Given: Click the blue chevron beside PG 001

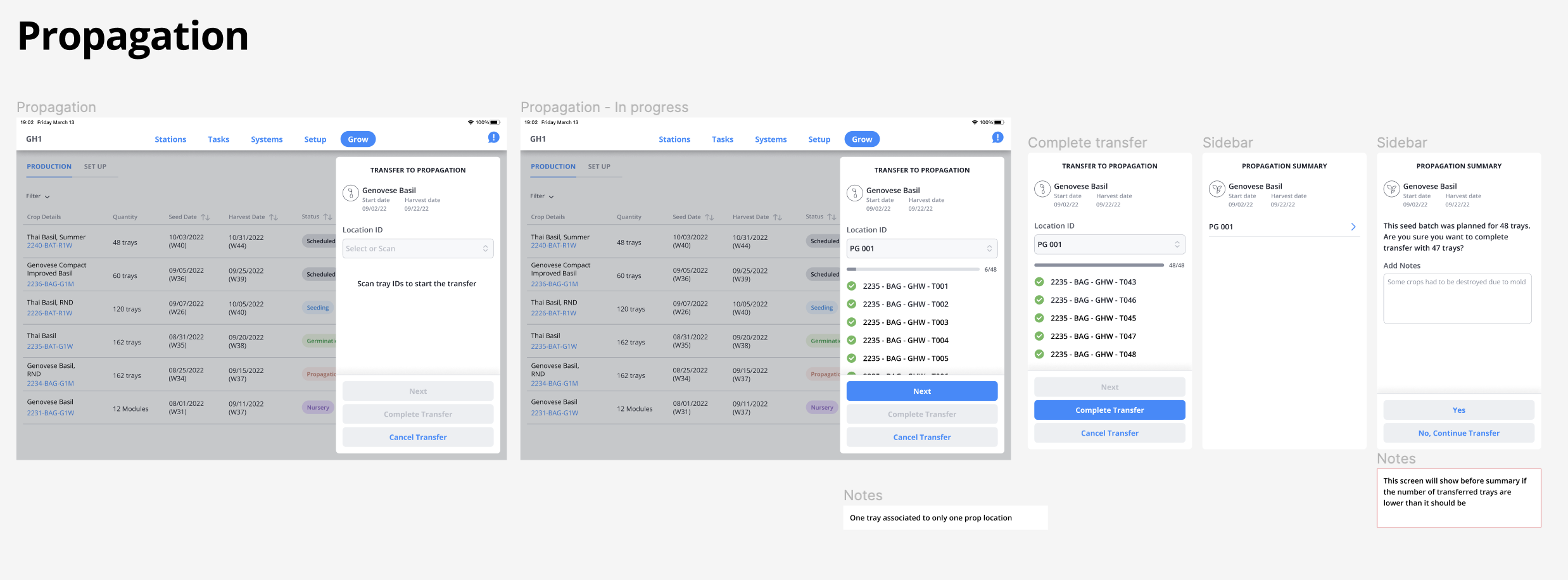Looking at the screenshot, I should 1353,227.
